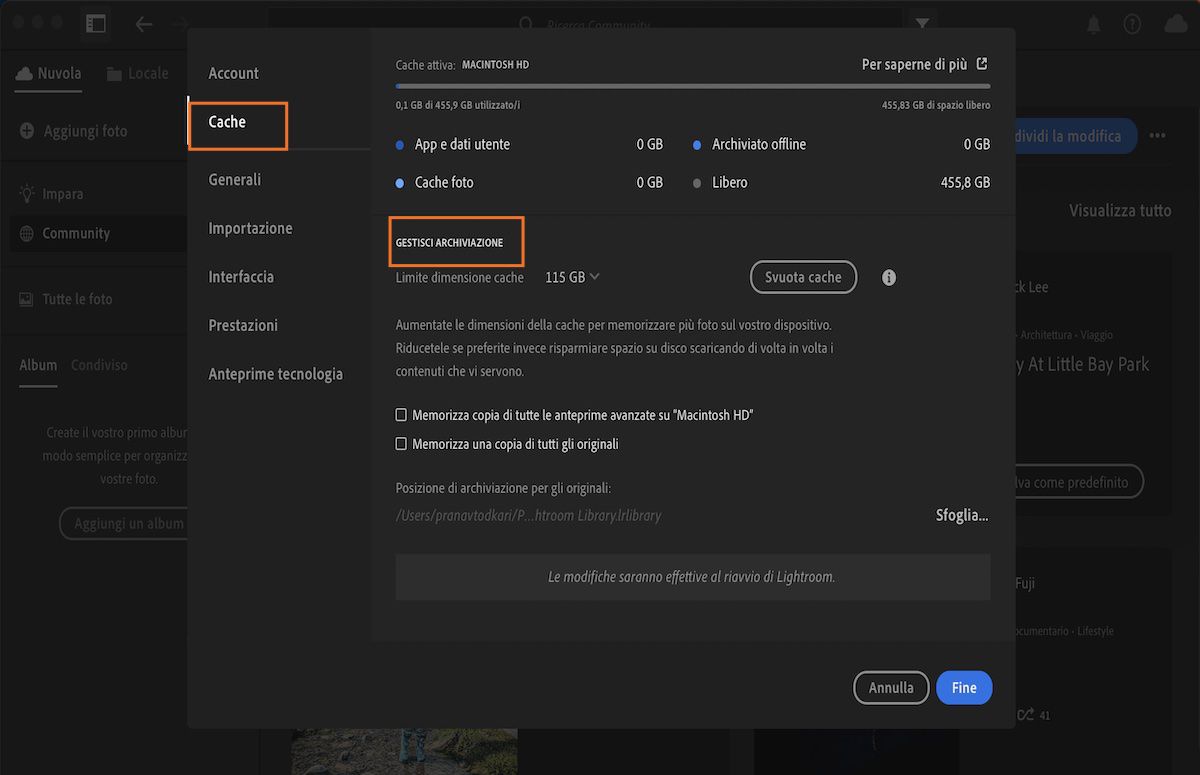Click the filter icon beside the search bar

tap(921, 24)
